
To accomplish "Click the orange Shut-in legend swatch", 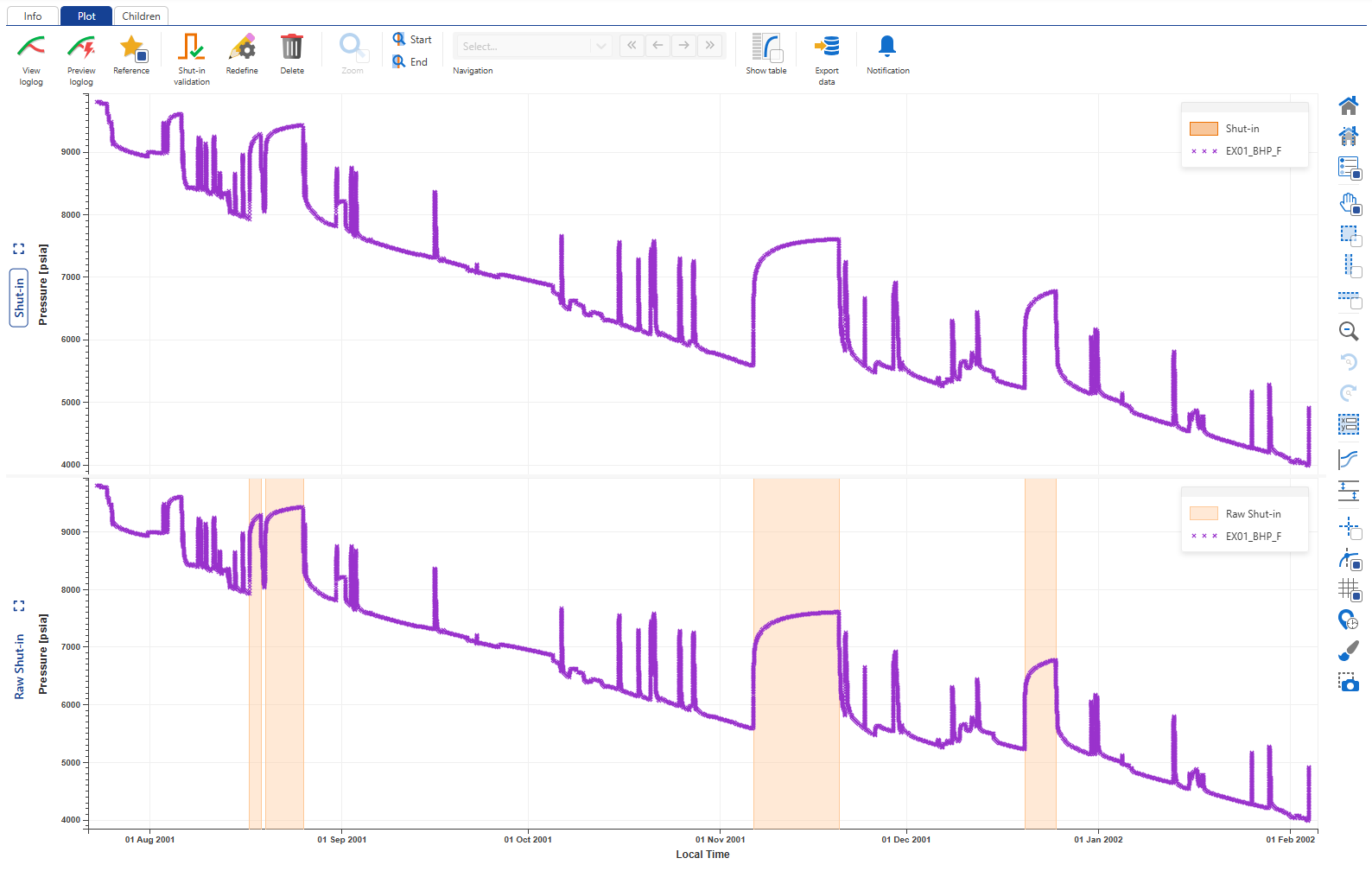I will click(x=1204, y=129).
